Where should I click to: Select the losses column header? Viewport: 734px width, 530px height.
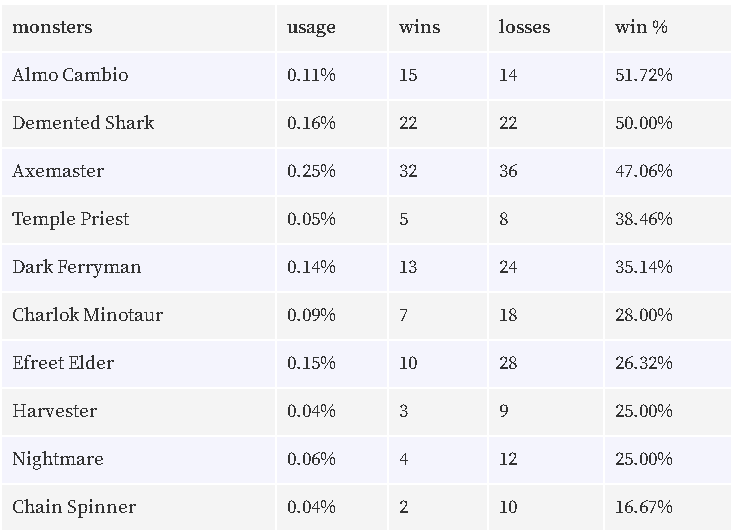click(x=524, y=27)
